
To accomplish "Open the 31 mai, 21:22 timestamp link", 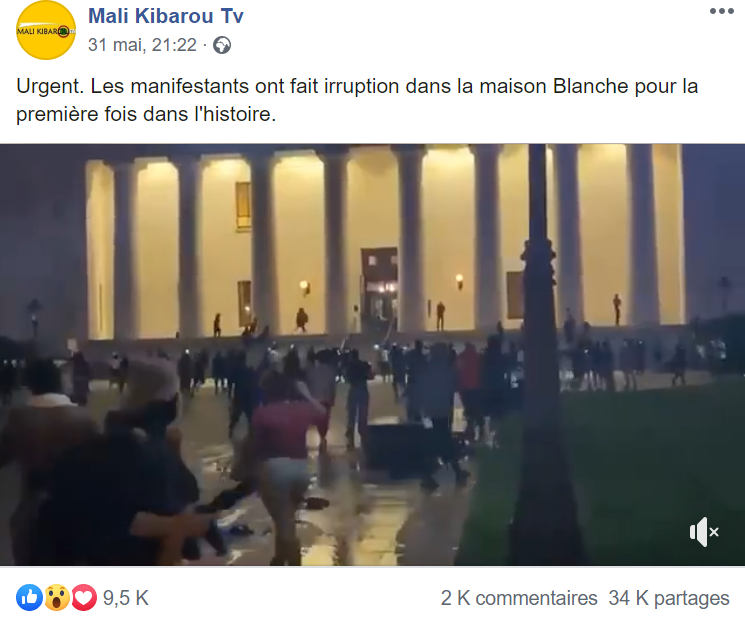I will point(142,45).
